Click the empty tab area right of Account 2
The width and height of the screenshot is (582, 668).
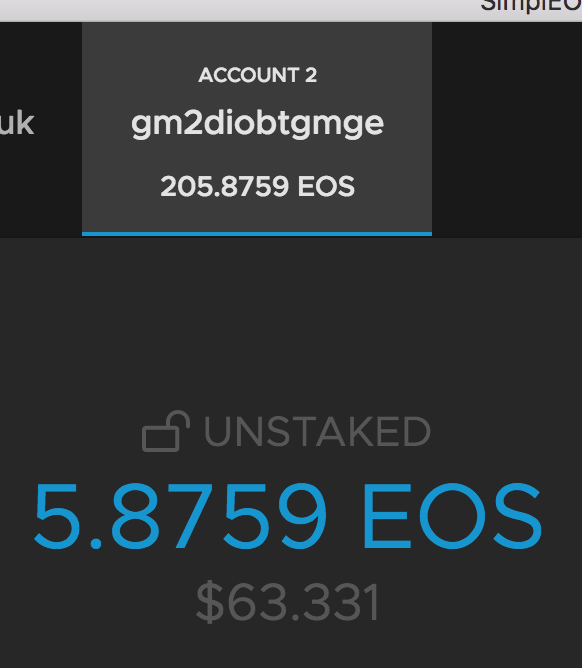pyautogui.click(x=507, y=129)
